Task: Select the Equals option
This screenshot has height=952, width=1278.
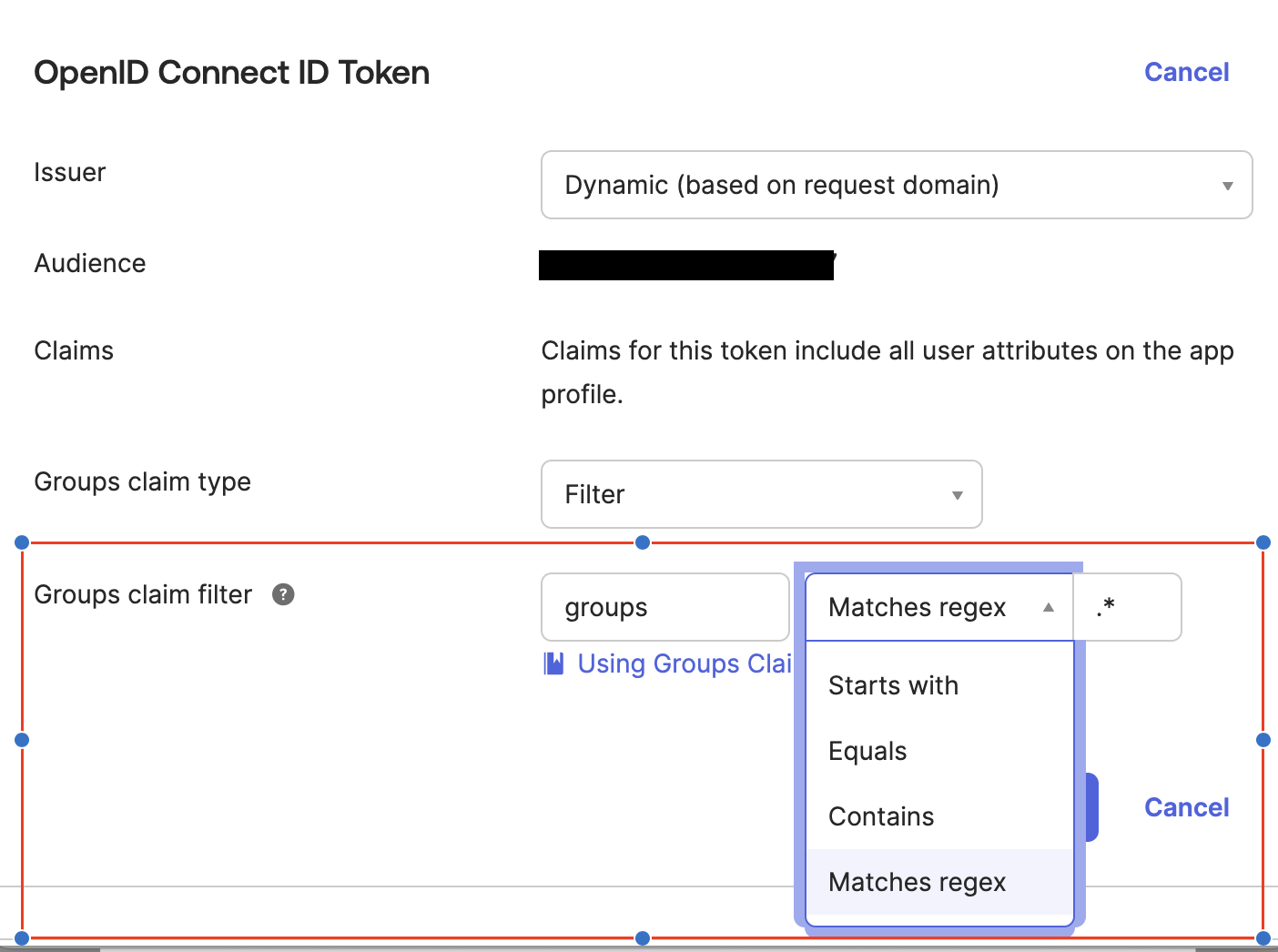Action: point(867,751)
